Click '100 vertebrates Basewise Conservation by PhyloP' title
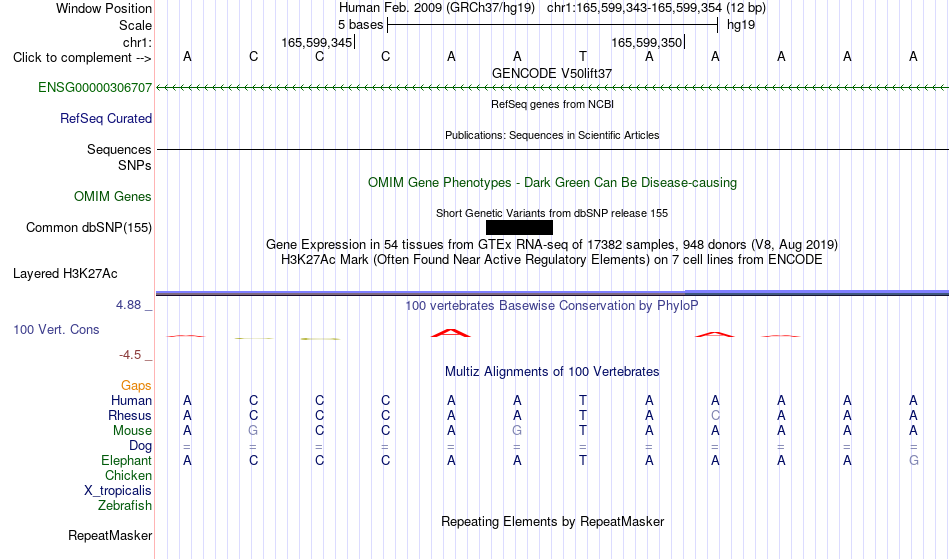Screen dimensions: 950x559 click(552, 306)
